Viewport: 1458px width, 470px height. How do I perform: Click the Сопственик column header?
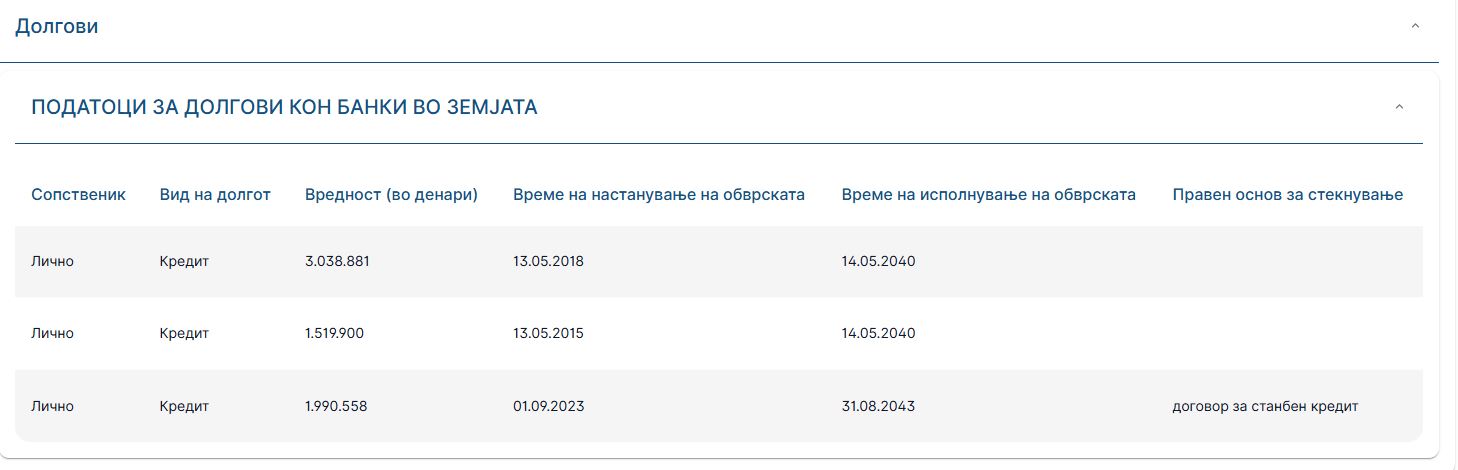78,194
